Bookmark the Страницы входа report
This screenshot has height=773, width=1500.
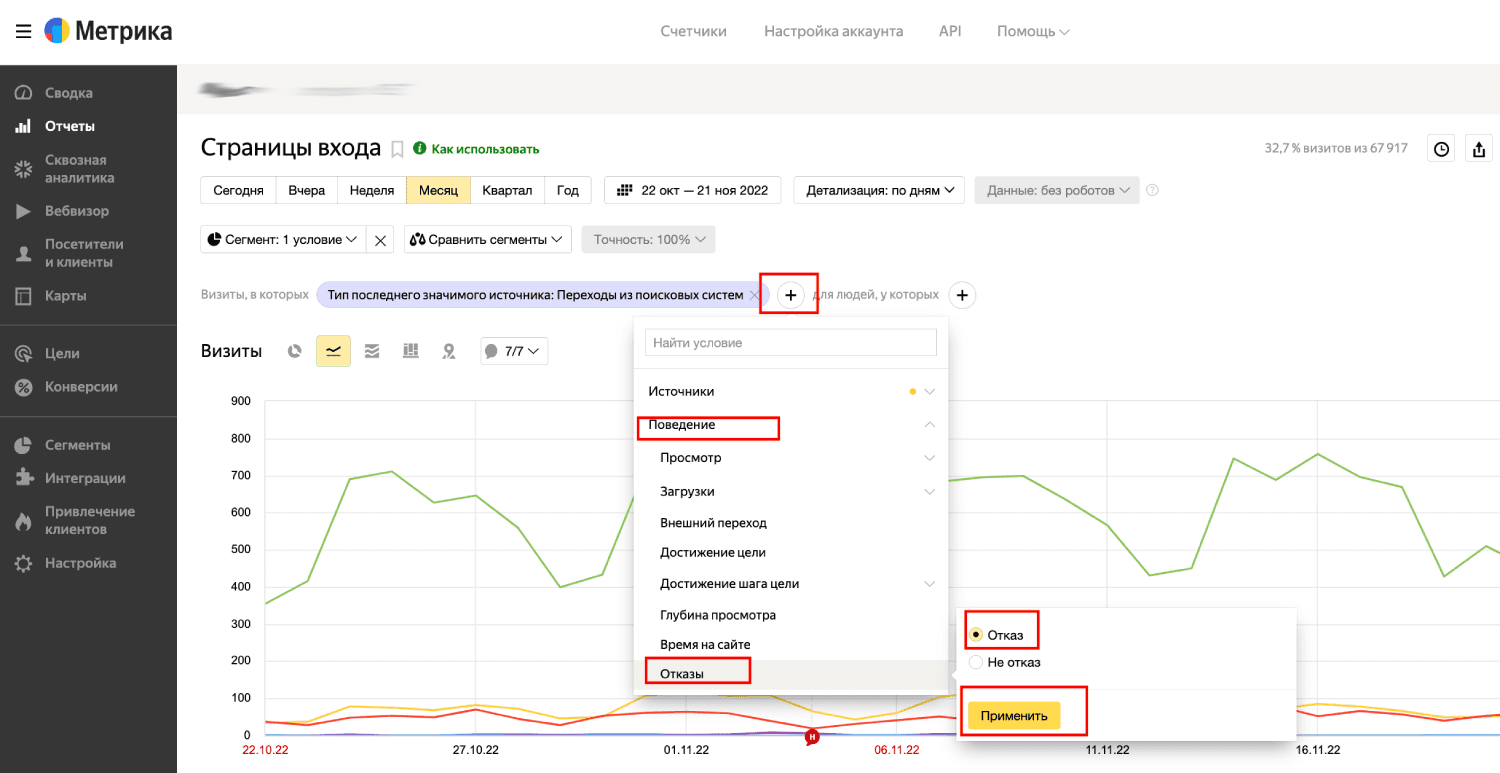[397, 149]
